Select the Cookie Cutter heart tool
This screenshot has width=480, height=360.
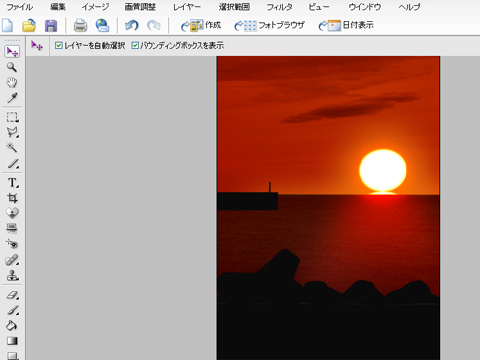(x=12, y=213)
